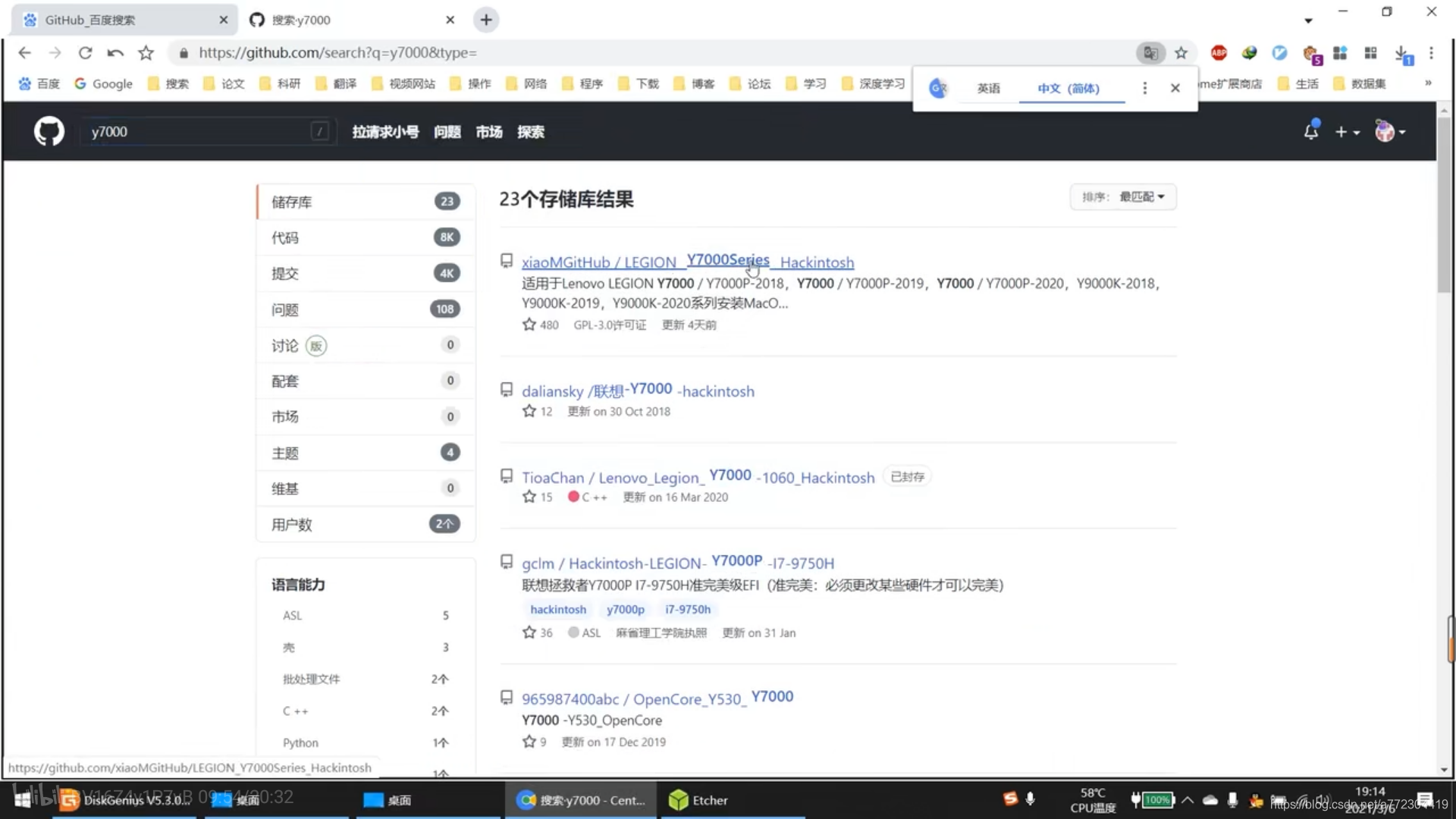Click the undo-close tab arrow icon
Screen dimensions: 1456x819
point(115,52)
